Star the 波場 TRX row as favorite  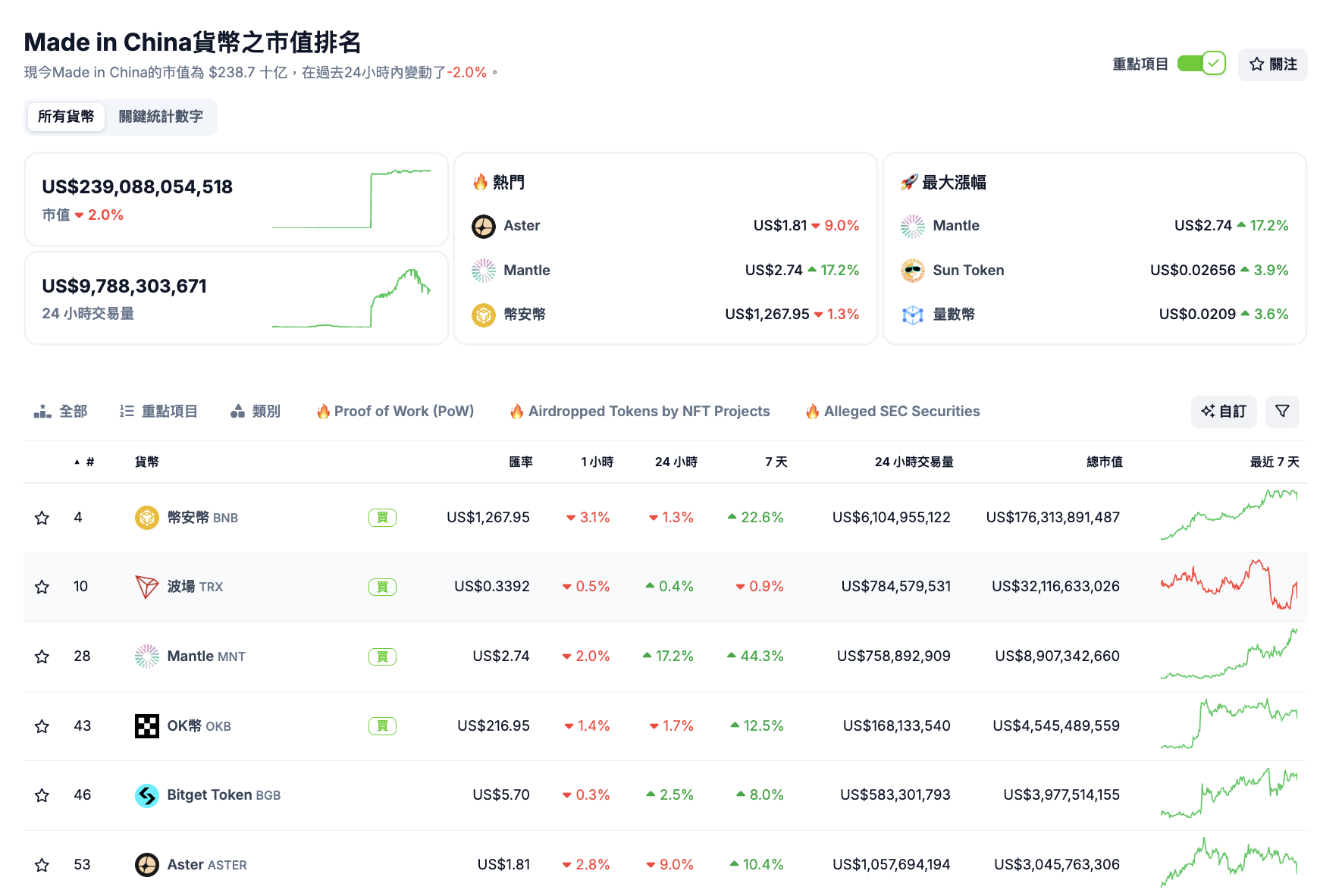(x=42, y=586)
